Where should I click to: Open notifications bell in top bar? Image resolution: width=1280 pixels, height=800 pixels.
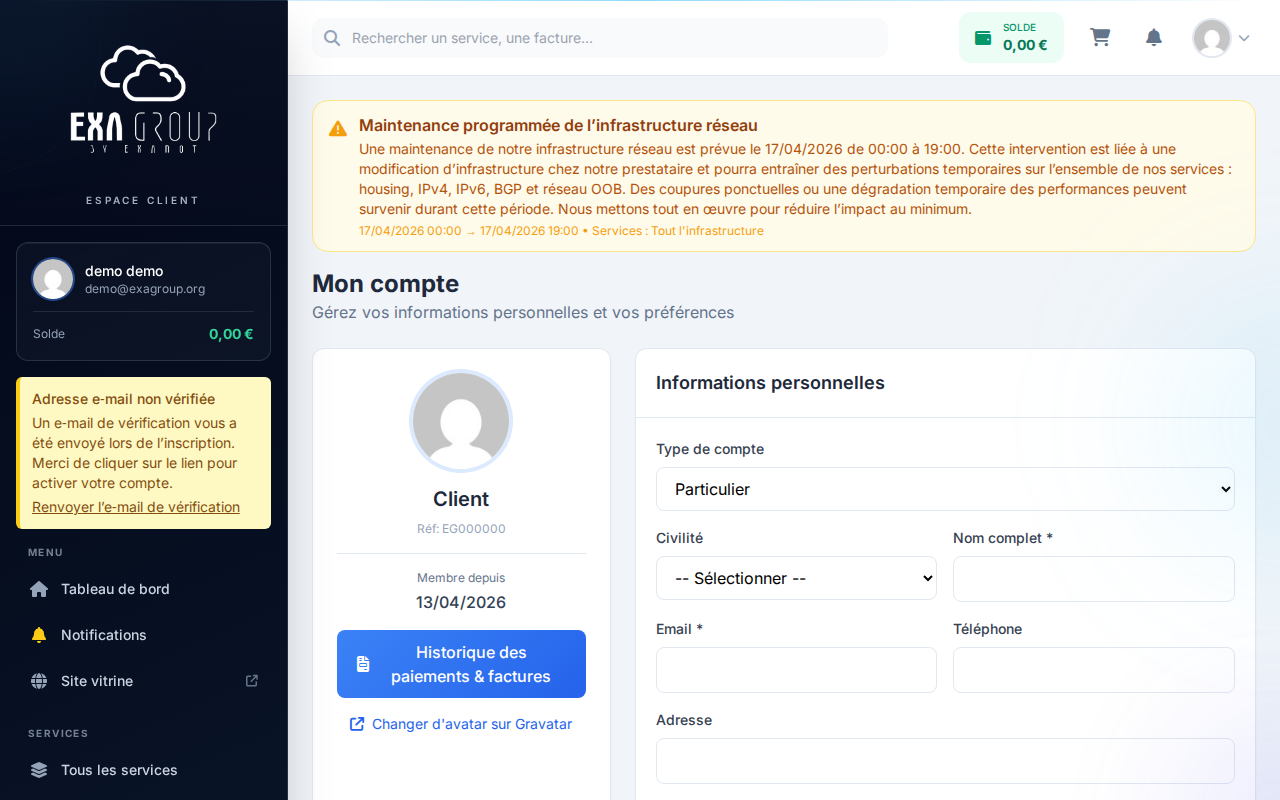(x=1154, y=37)
